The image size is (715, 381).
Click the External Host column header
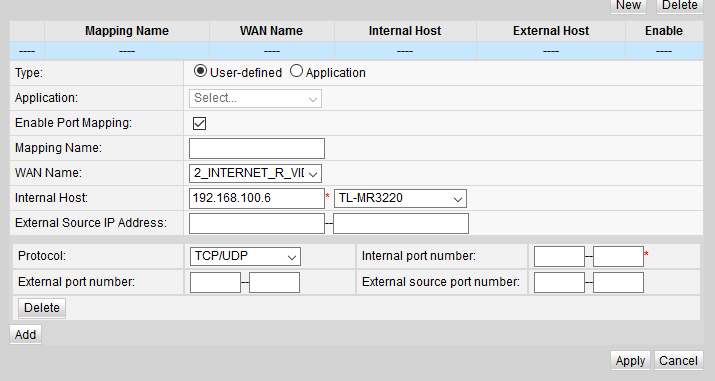[x=551, y=31]
